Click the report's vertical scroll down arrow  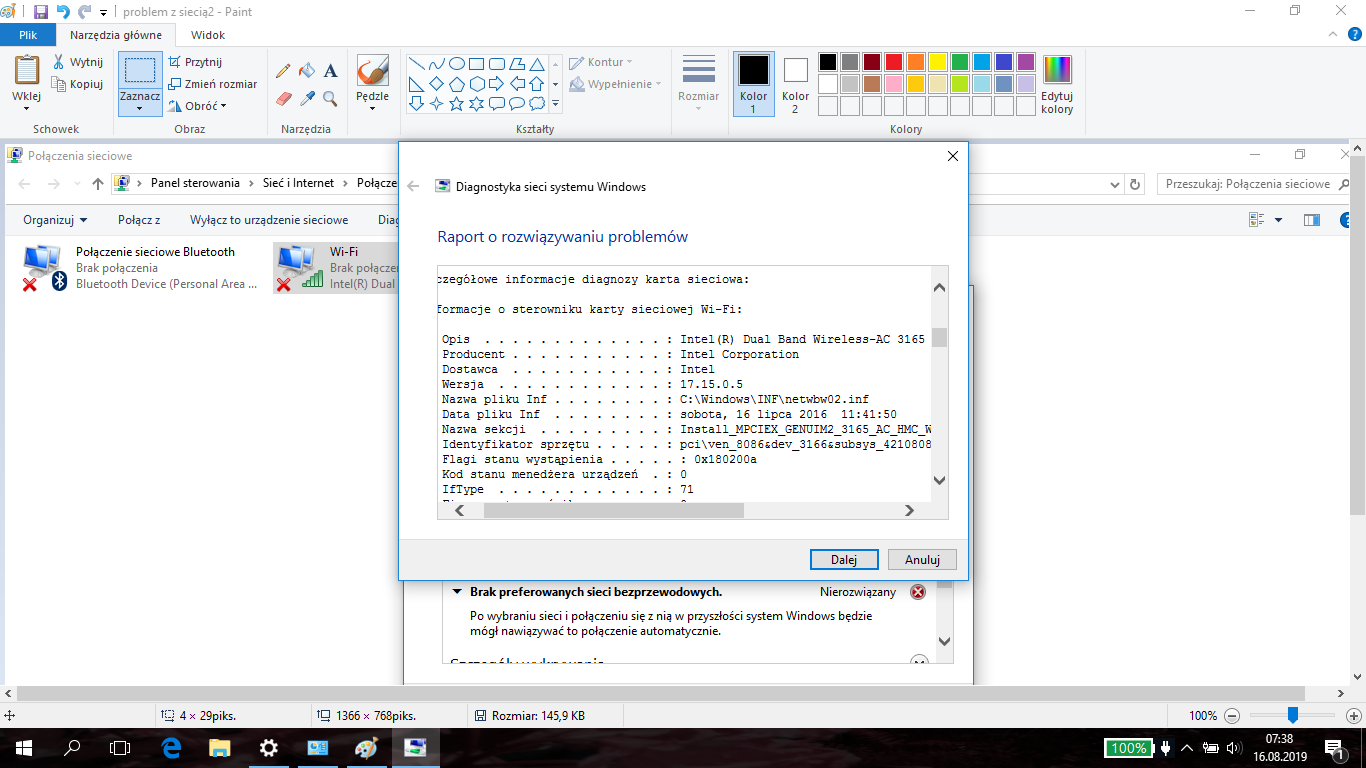pos(939,481)
